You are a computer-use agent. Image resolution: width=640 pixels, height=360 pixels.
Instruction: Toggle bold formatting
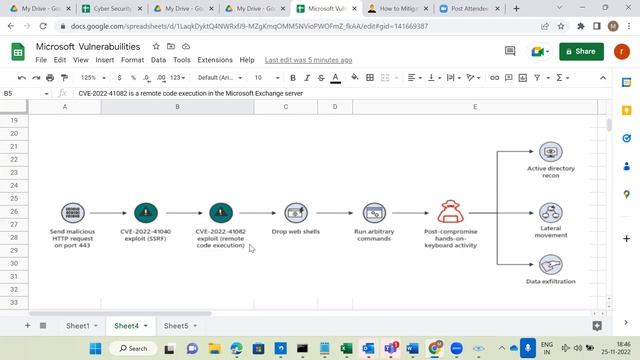pos(293,78)
